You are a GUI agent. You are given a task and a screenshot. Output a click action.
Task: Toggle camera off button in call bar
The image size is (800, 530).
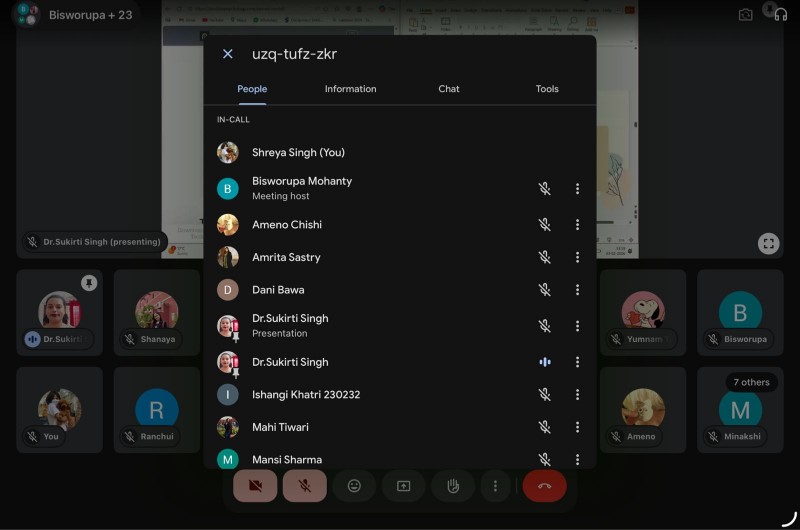(255, 486)
